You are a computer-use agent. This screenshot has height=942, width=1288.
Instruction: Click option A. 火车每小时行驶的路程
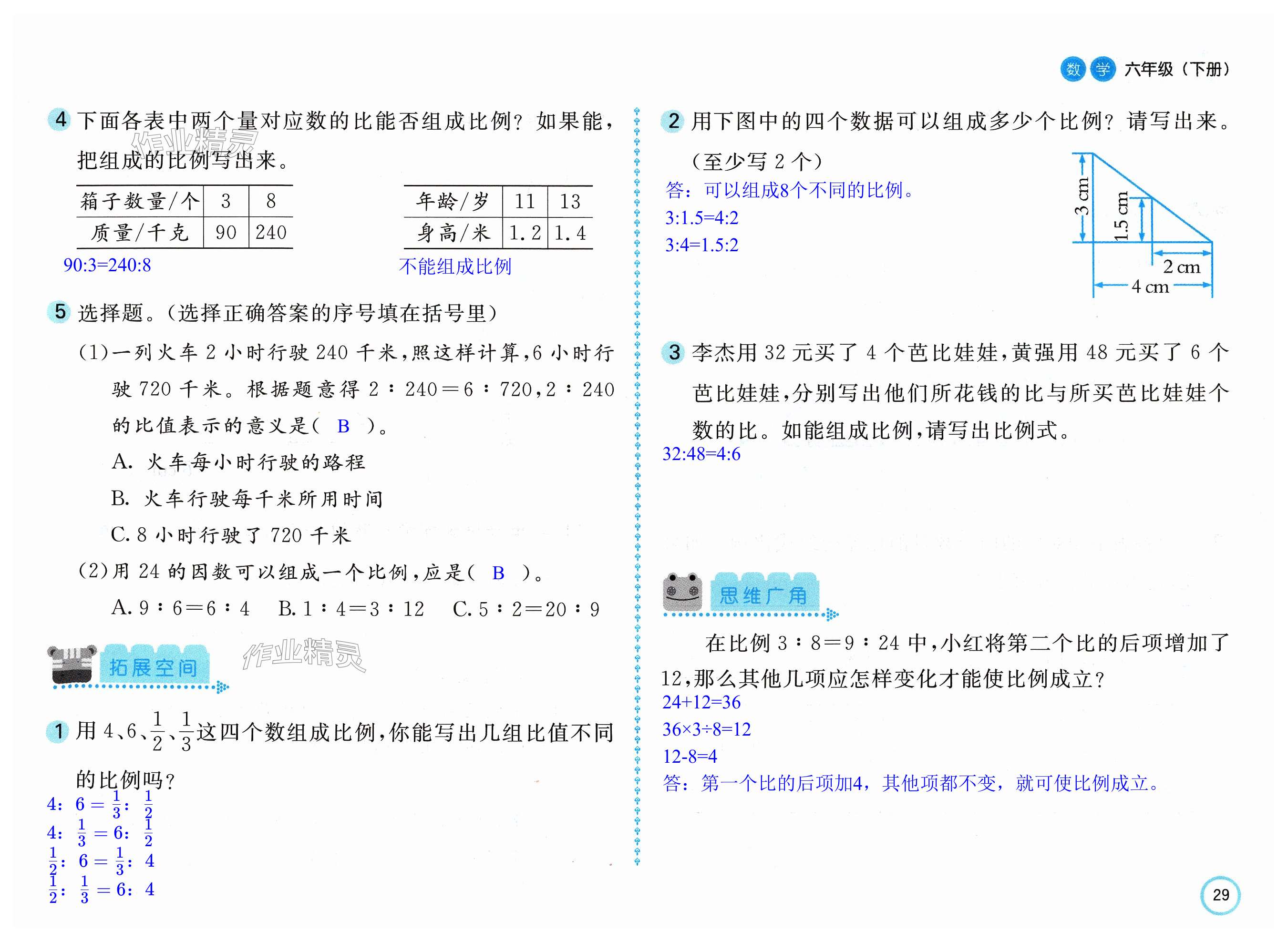238,462
